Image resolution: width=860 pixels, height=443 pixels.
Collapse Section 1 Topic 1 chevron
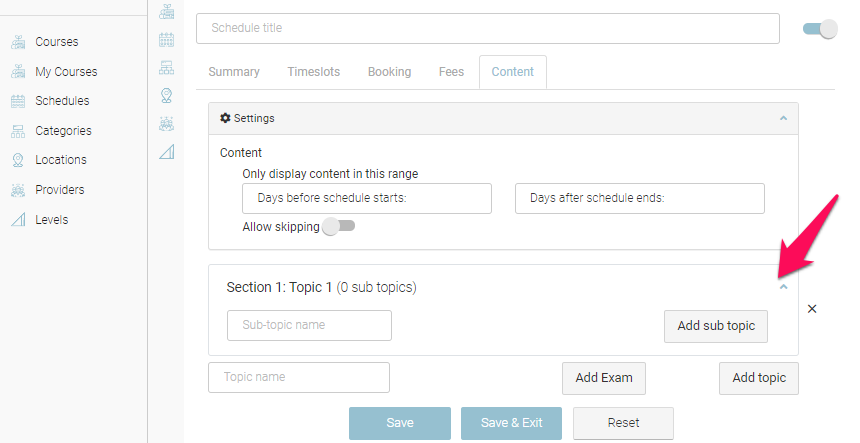click(x=783, y=287)
